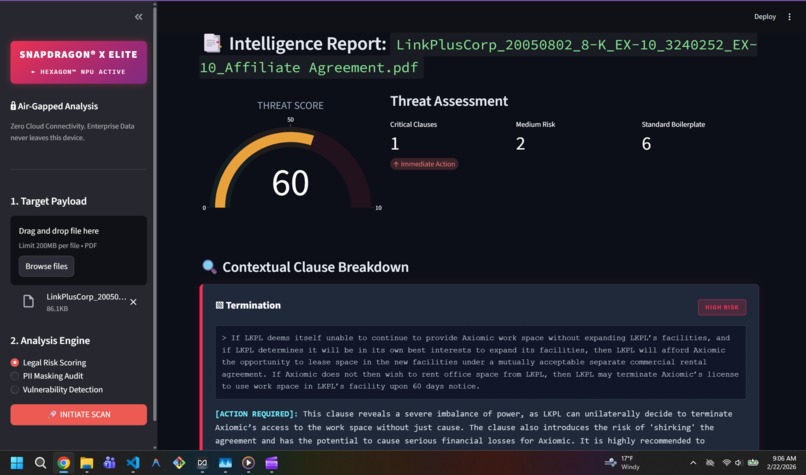Click the Threat Assessment heading

449,101
